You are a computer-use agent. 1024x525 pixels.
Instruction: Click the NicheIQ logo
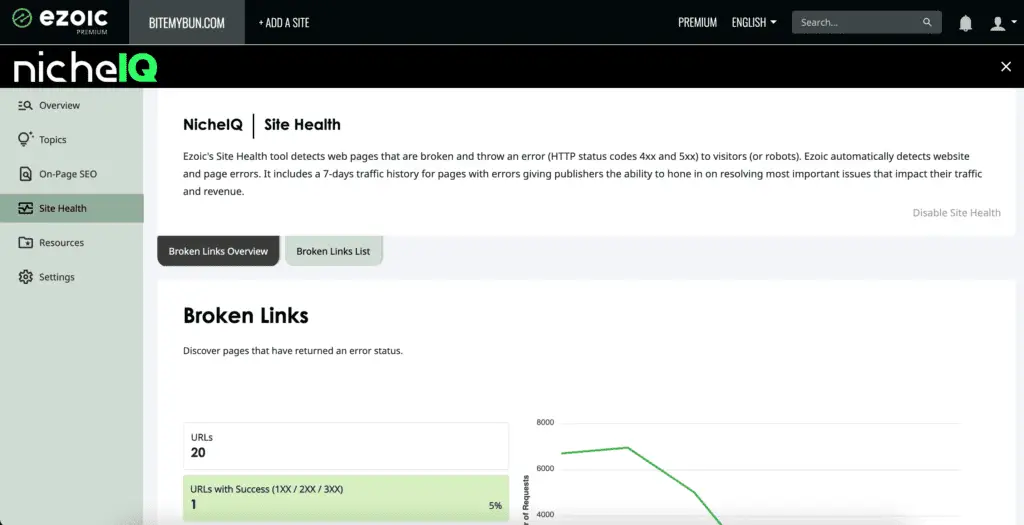tap(86, 67)
